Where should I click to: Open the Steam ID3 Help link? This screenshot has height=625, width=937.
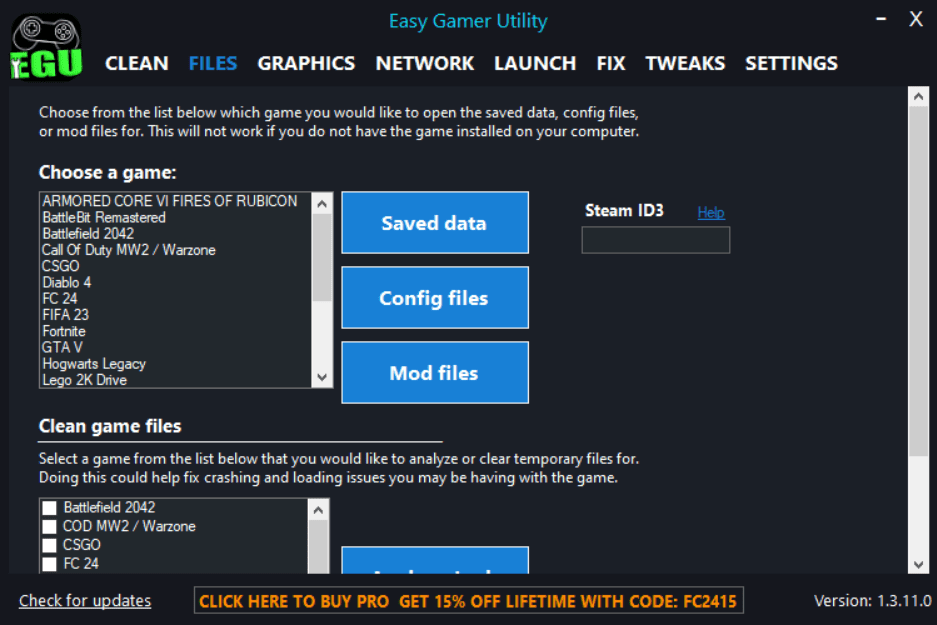coord(711,212)
